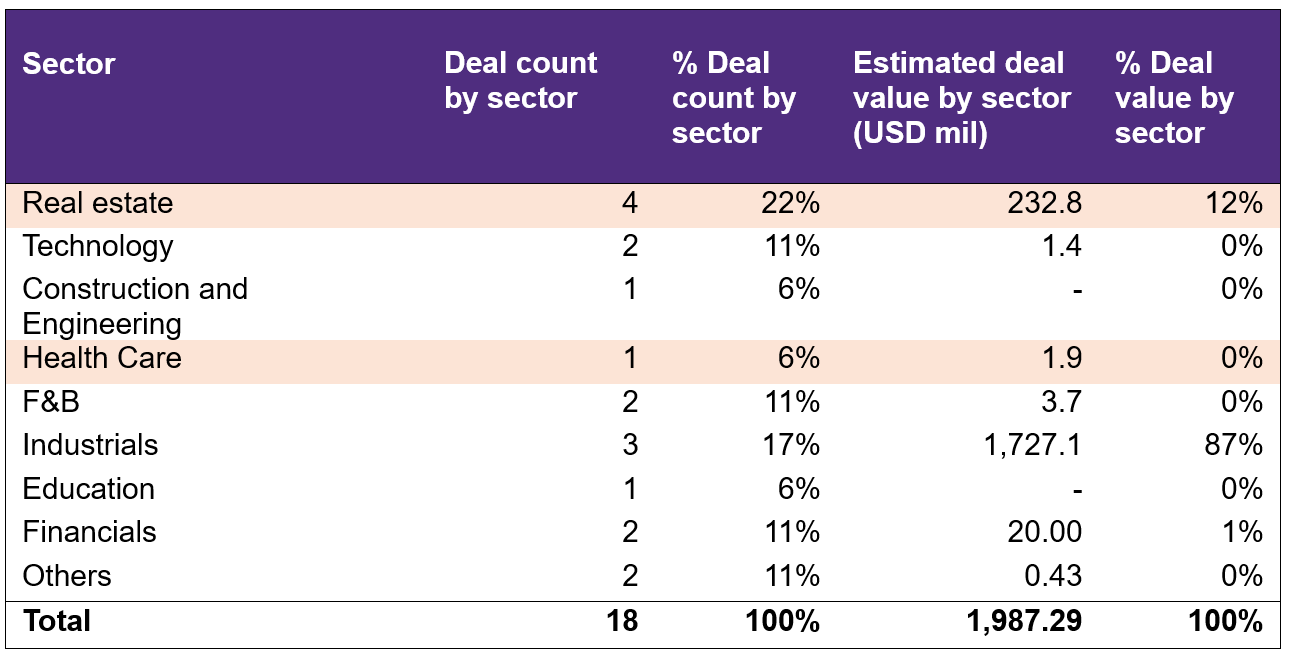Image resolution: width=1289 pixels, height=654 pixels.
Task: Select the Construction and Engineering cell
Action: coord(134,306)
